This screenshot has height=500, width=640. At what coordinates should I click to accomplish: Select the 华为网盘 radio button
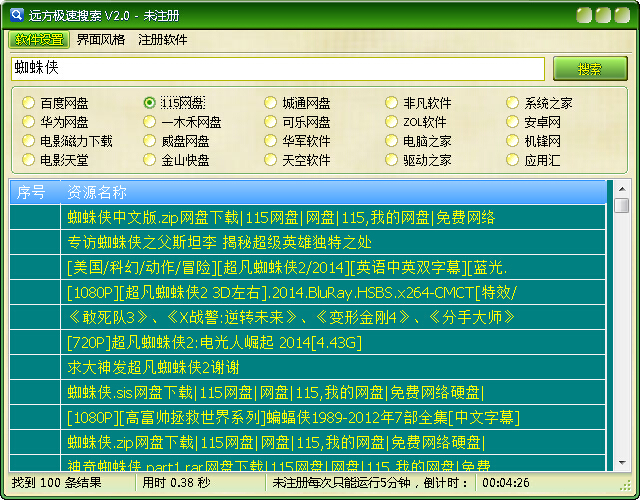pyautogui.click(x=28, y=122)
